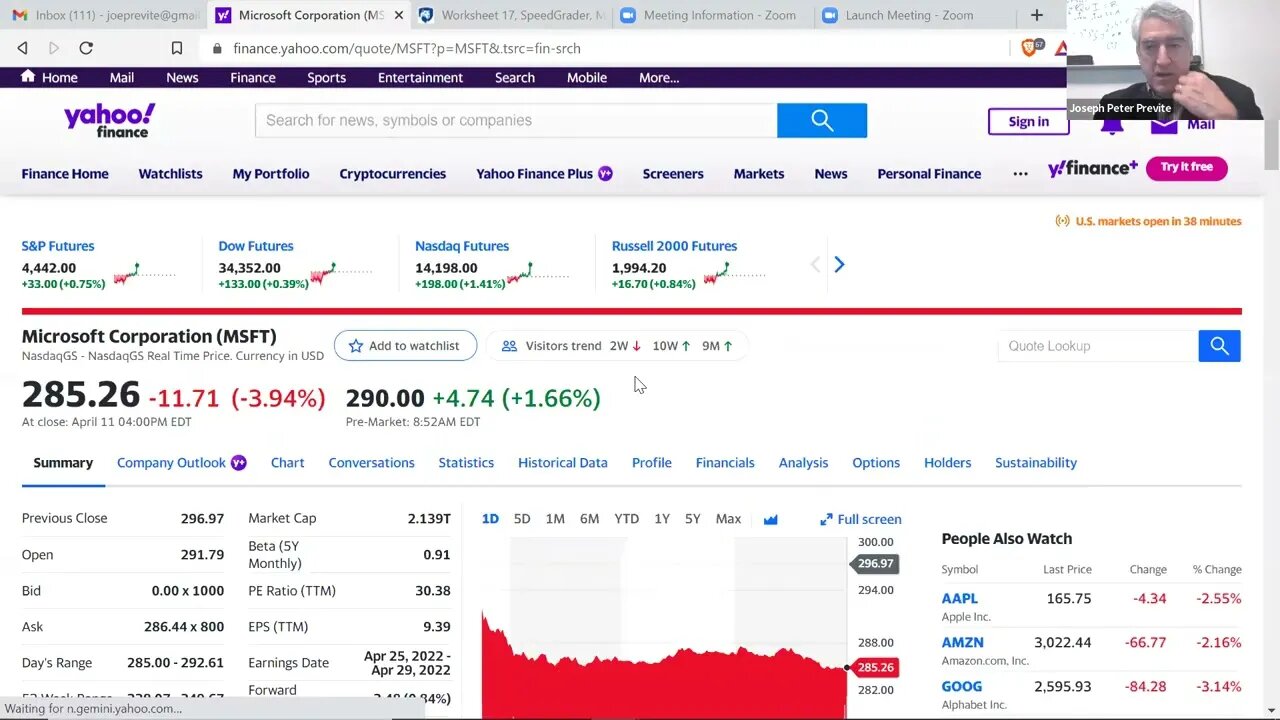Click the next arrow in futures carousel
This screenshot has width=1280, height=720.
click(839, 264)
